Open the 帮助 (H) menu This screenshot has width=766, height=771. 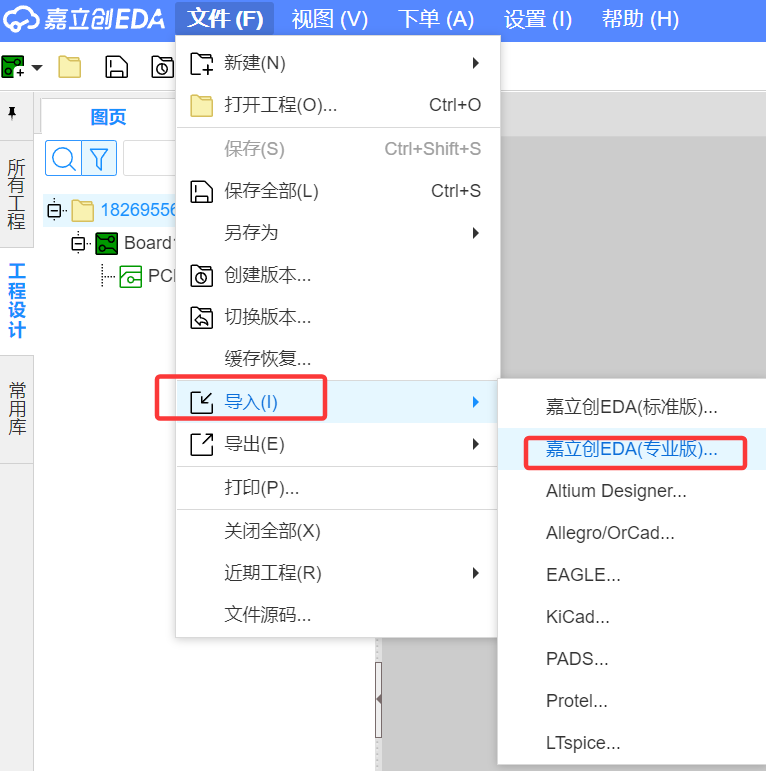(x=640, y=19)
